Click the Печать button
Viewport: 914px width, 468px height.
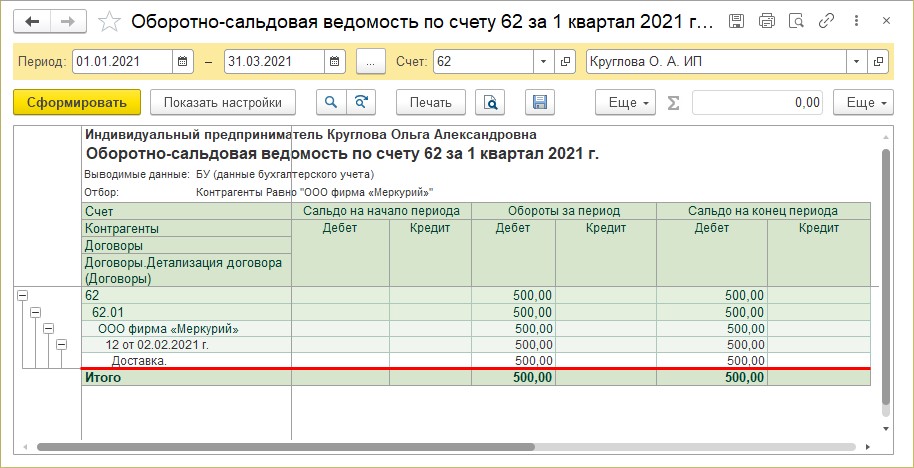[x=430, y=102]
